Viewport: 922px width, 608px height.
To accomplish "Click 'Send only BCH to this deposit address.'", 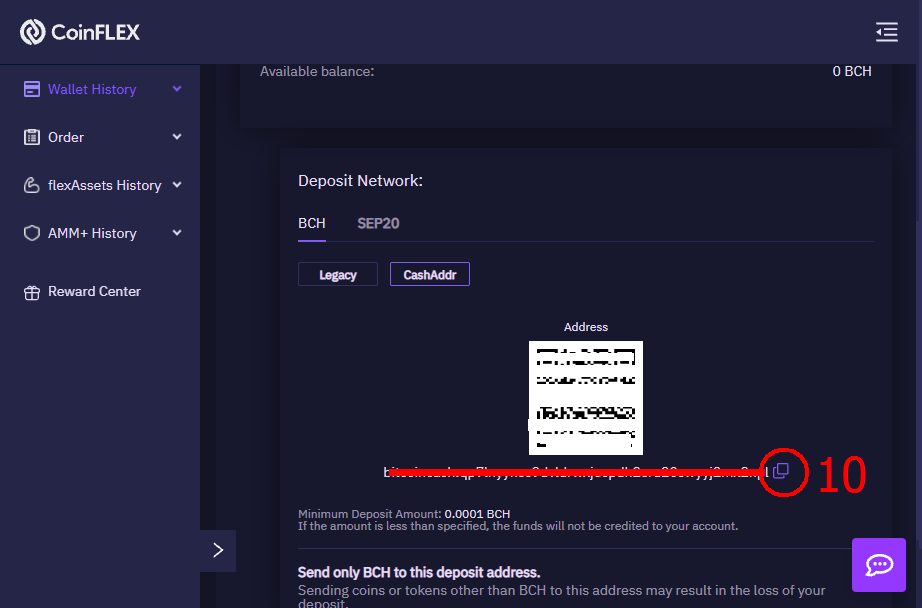I will 419,572.
